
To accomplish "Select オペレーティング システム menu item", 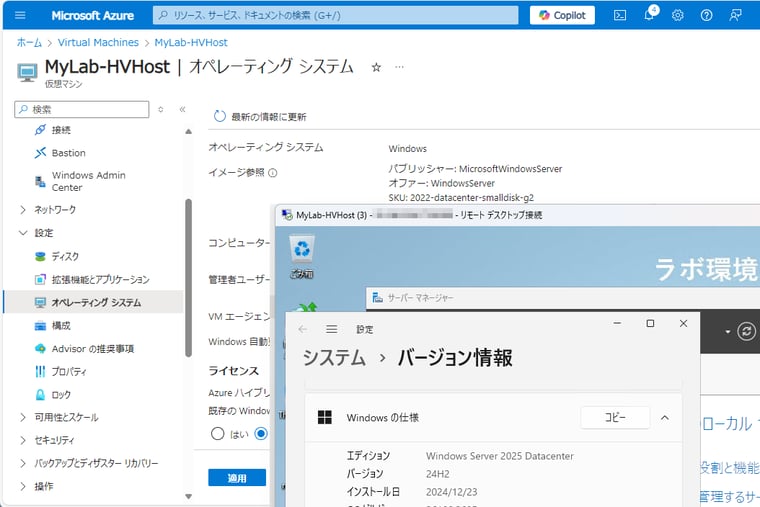I will (96, 302).
